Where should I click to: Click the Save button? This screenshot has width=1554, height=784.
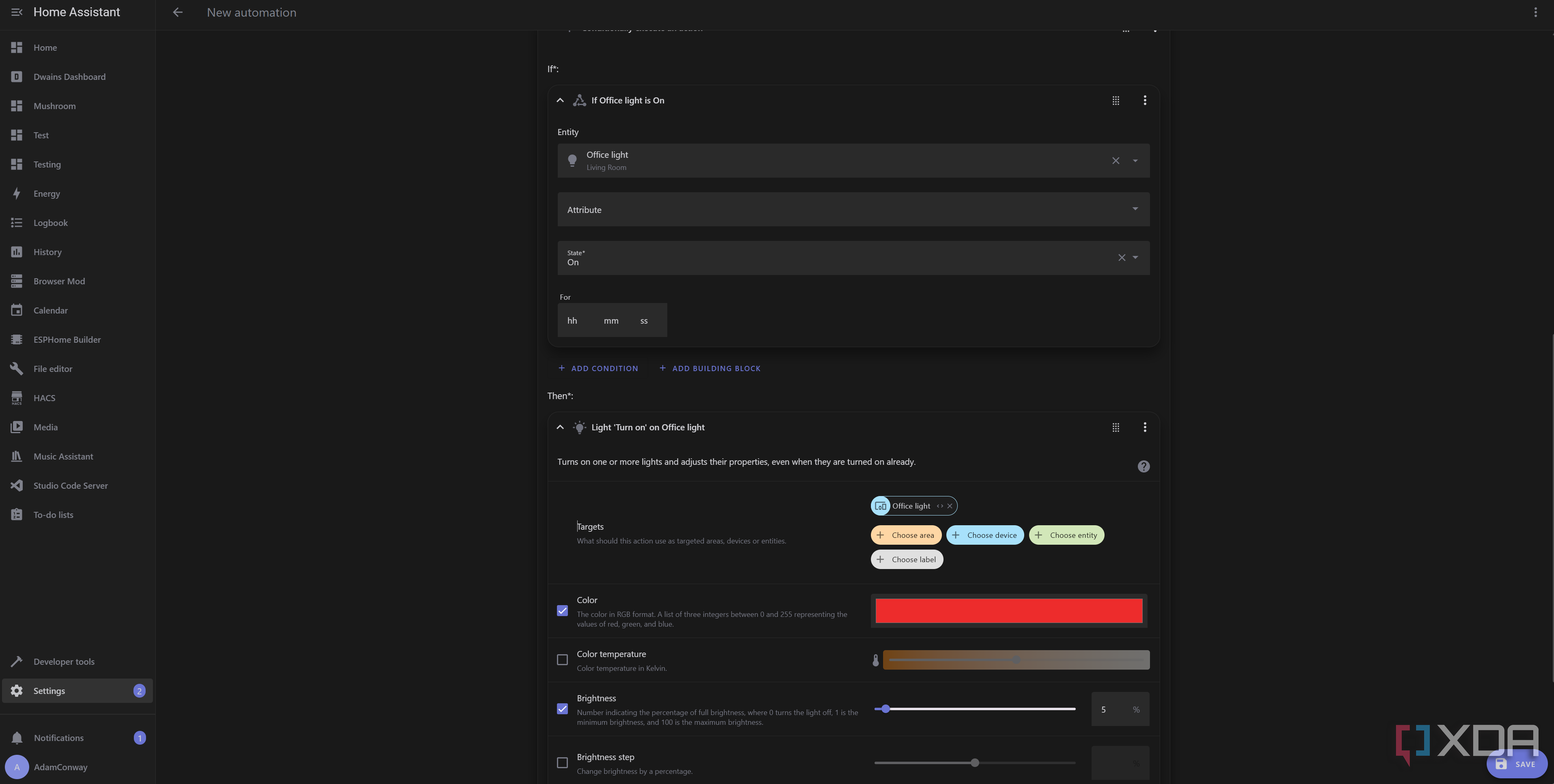coord(1517,764)
